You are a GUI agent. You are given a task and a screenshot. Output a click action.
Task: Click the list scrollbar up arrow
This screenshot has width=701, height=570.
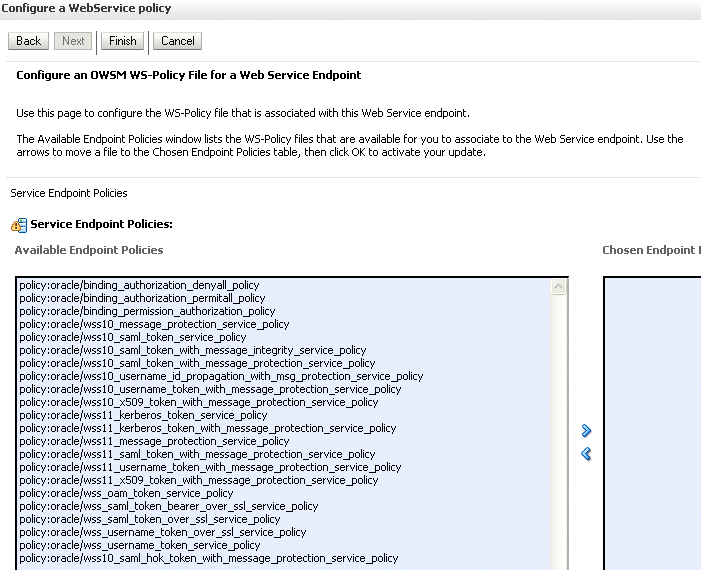pyautogui.click(x=558, y=287)
